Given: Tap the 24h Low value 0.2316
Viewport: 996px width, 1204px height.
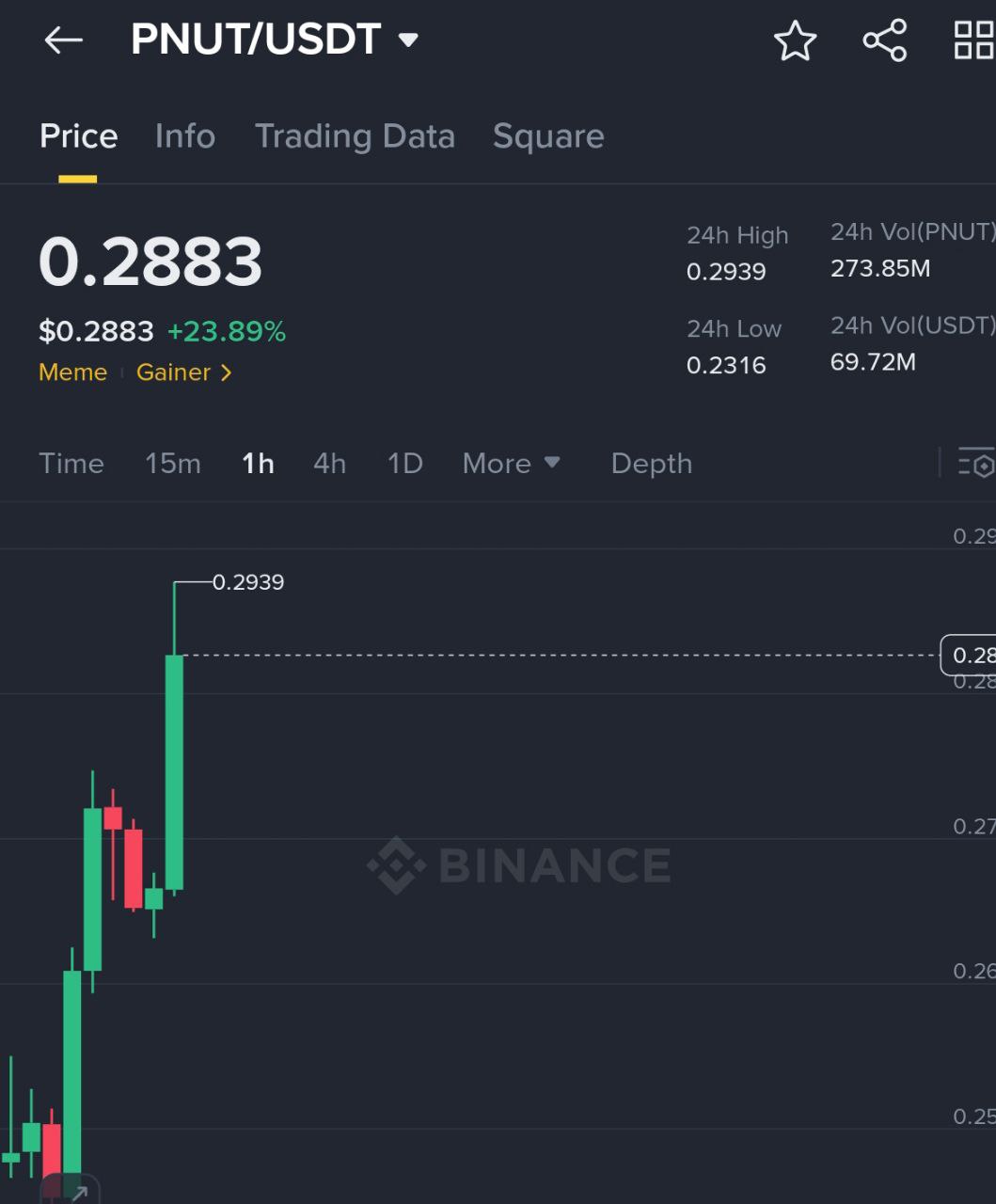Looking at the screenshot, I should [x=726, y=365].
